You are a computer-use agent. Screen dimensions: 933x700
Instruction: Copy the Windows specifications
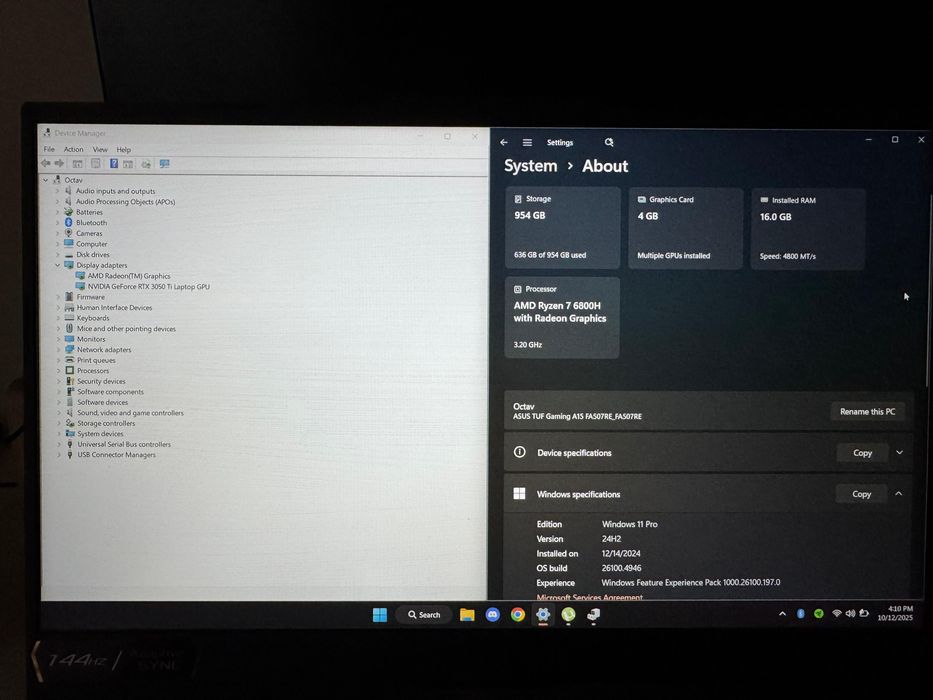coord(861,494)
